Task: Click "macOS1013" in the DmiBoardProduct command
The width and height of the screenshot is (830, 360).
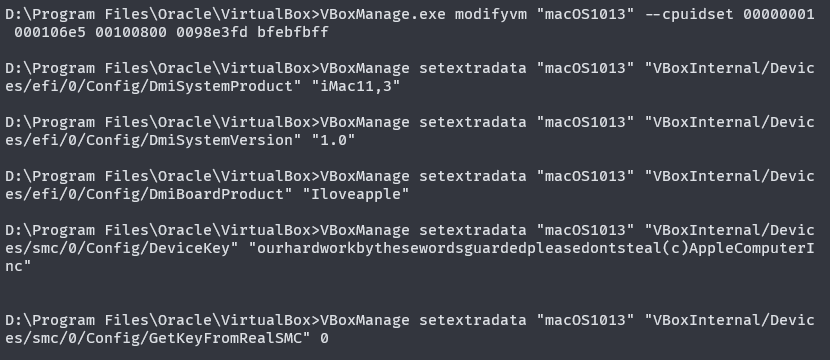Action: tap(585, 176)
